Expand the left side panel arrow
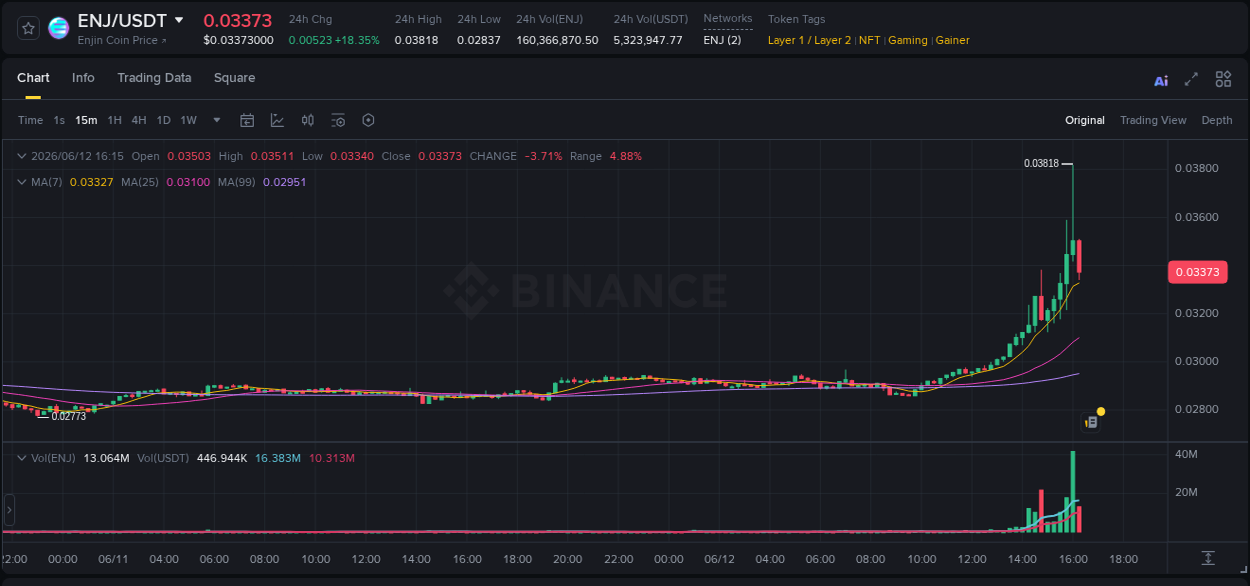The width and height of the screenshot is (1250, 586). (x=9, y=510)
